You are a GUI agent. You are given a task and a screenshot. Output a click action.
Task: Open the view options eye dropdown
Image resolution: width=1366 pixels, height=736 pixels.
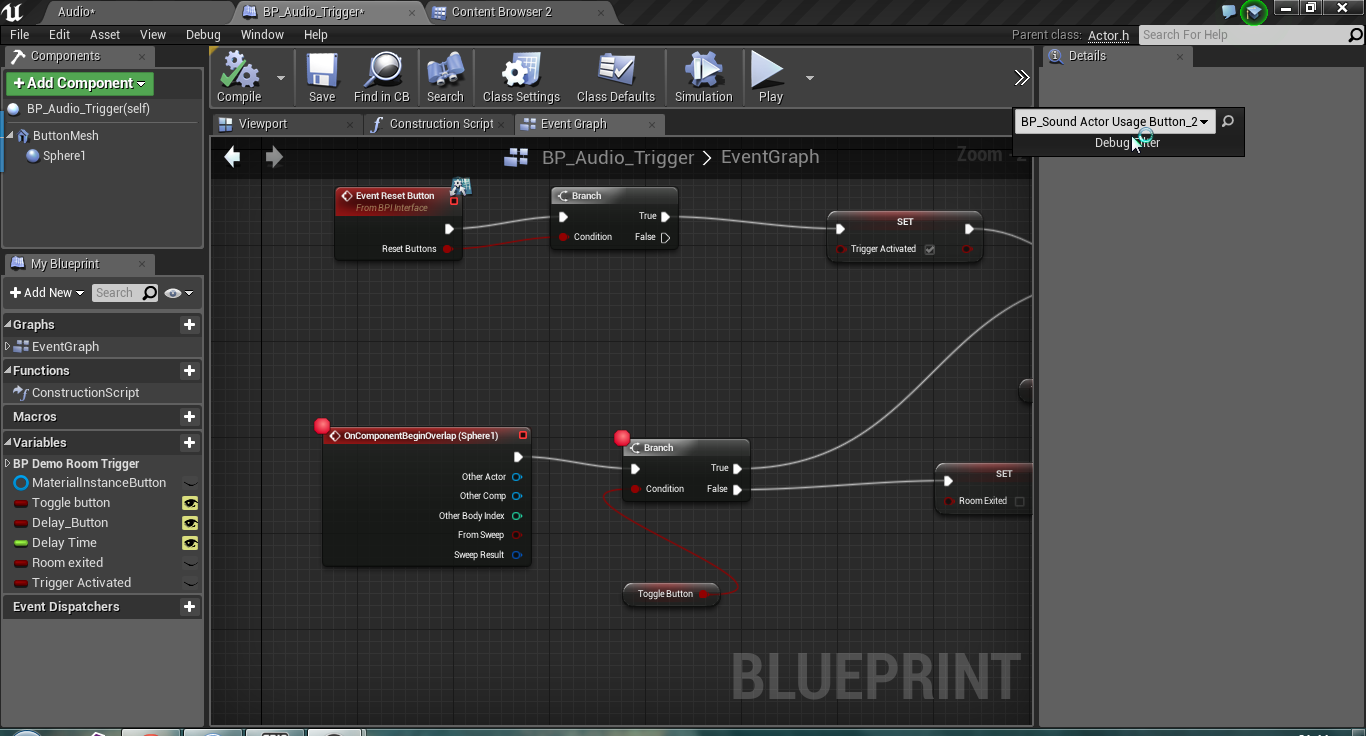(x=178, y=293)
